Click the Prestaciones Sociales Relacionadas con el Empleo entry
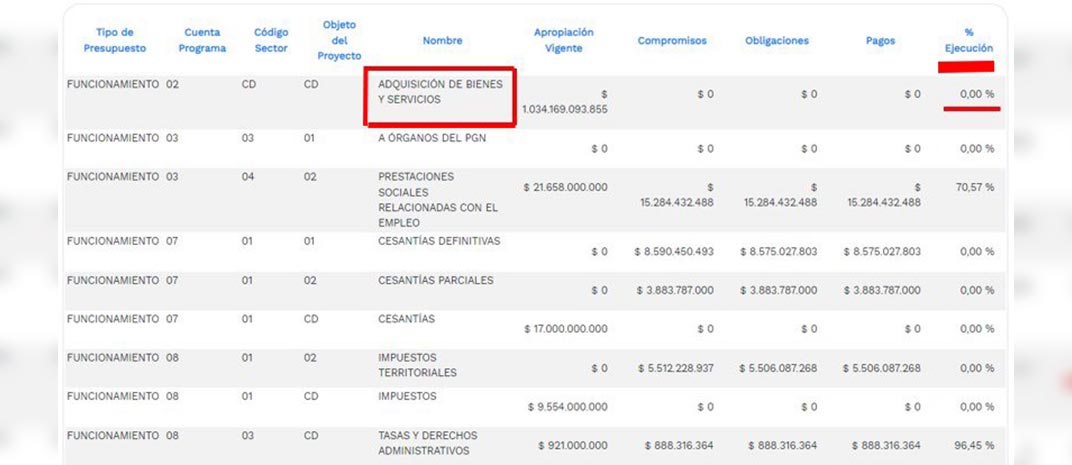Image resolution: width=1072 pixels, height=465 pixels. (x=437, y=200)
